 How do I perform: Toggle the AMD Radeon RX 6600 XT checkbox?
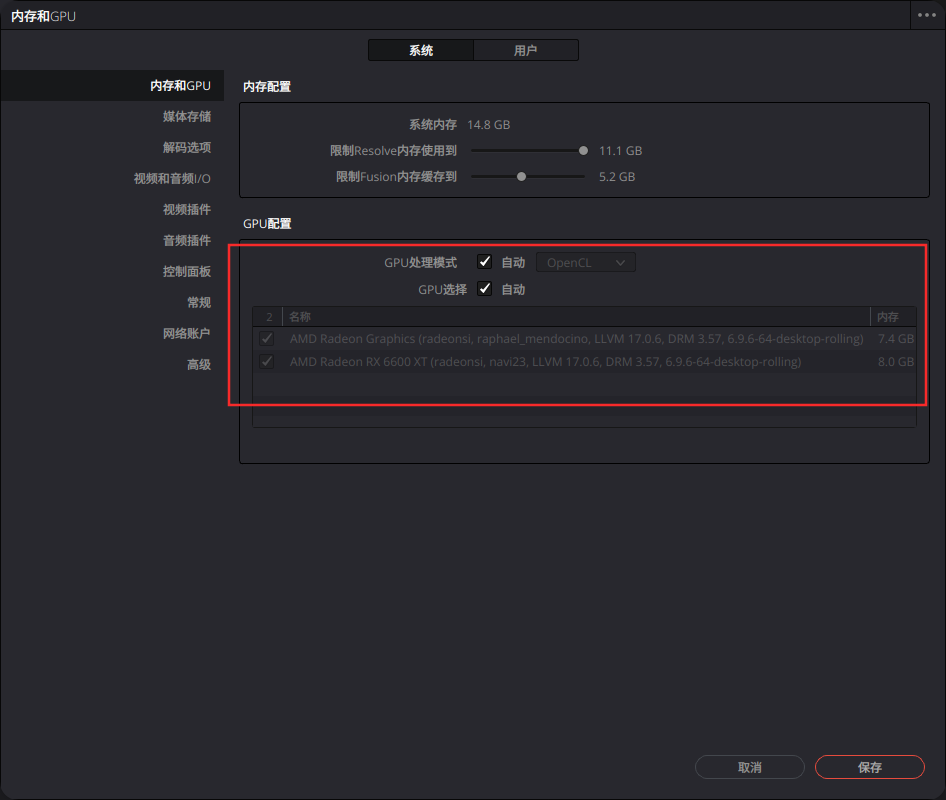(267, 361)
